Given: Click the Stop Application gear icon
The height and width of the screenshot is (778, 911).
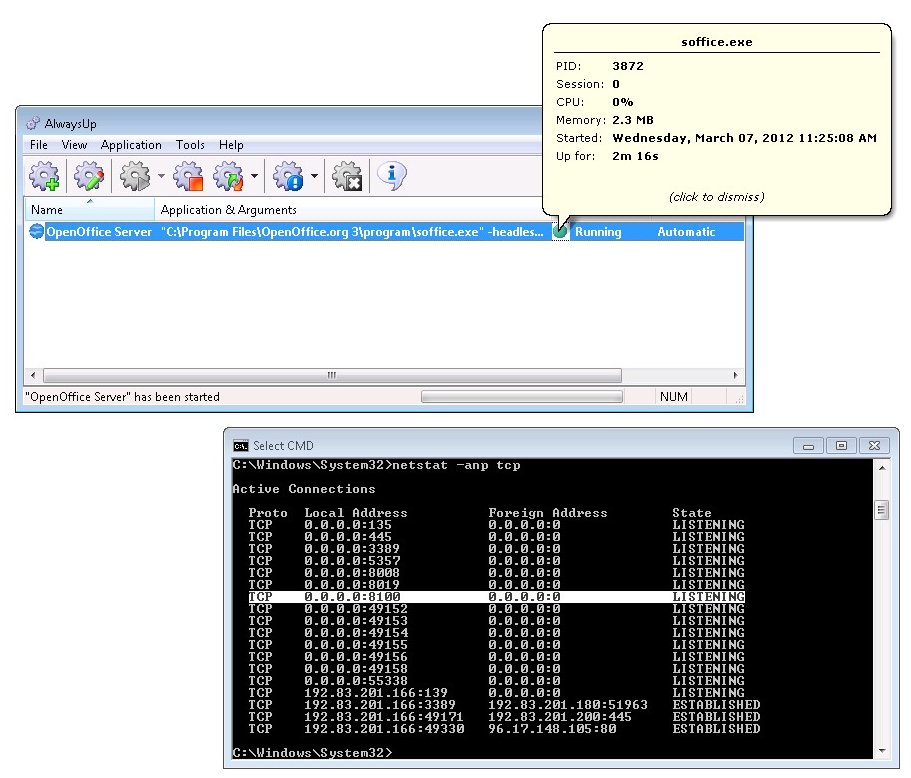Looking at the screenshot, I should pyautogui.click(x=188, y=176).
